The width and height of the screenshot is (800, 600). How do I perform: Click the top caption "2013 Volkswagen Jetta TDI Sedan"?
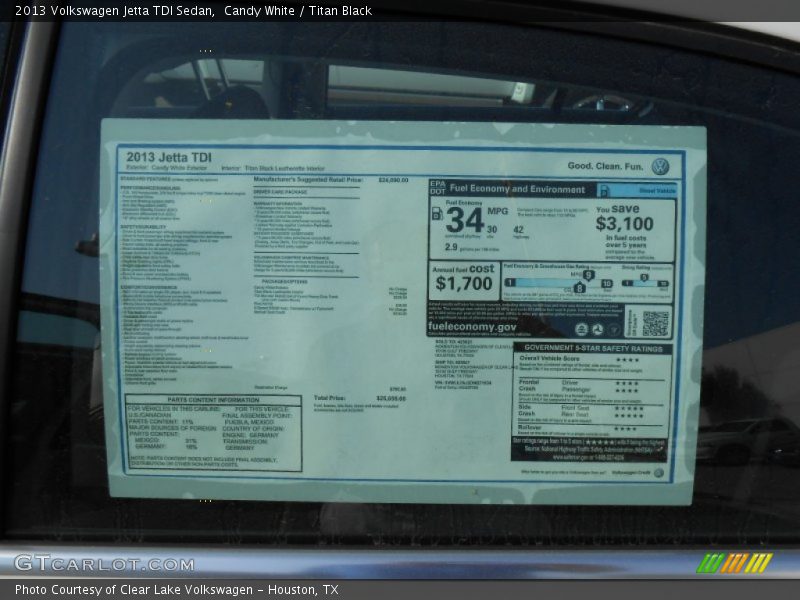click(x=114, y=11)
